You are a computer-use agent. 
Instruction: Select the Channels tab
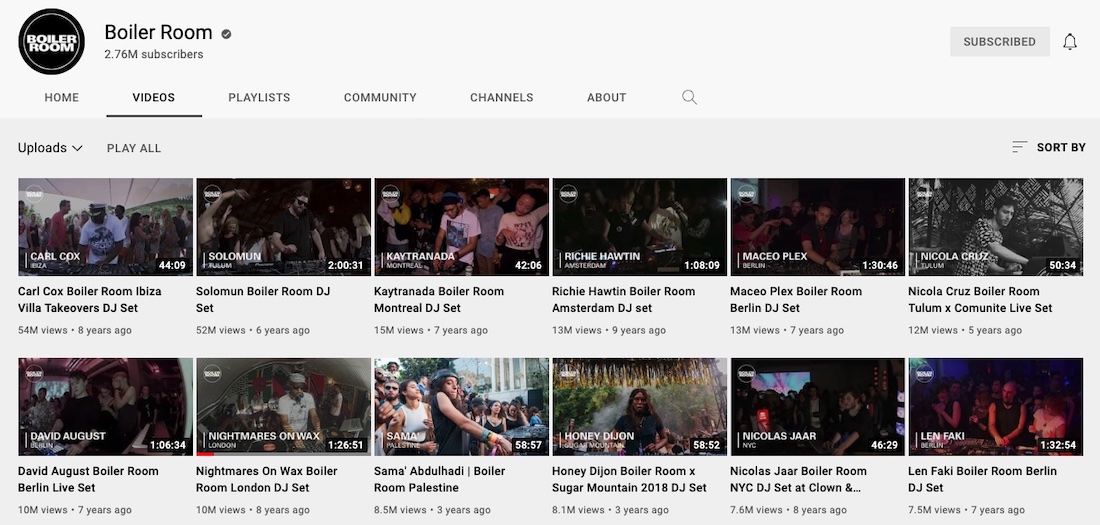[501, 98]
